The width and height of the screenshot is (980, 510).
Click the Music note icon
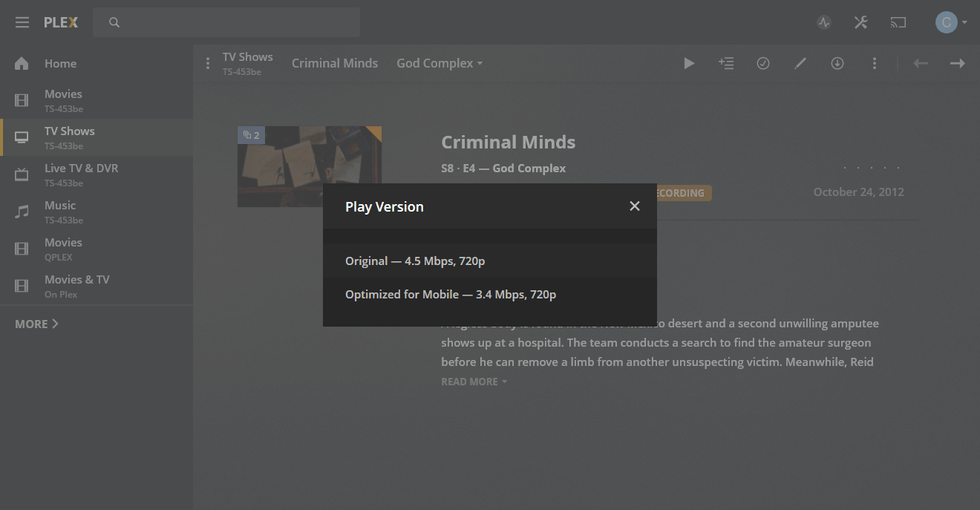pyautogui.click(x=22, y=212)
